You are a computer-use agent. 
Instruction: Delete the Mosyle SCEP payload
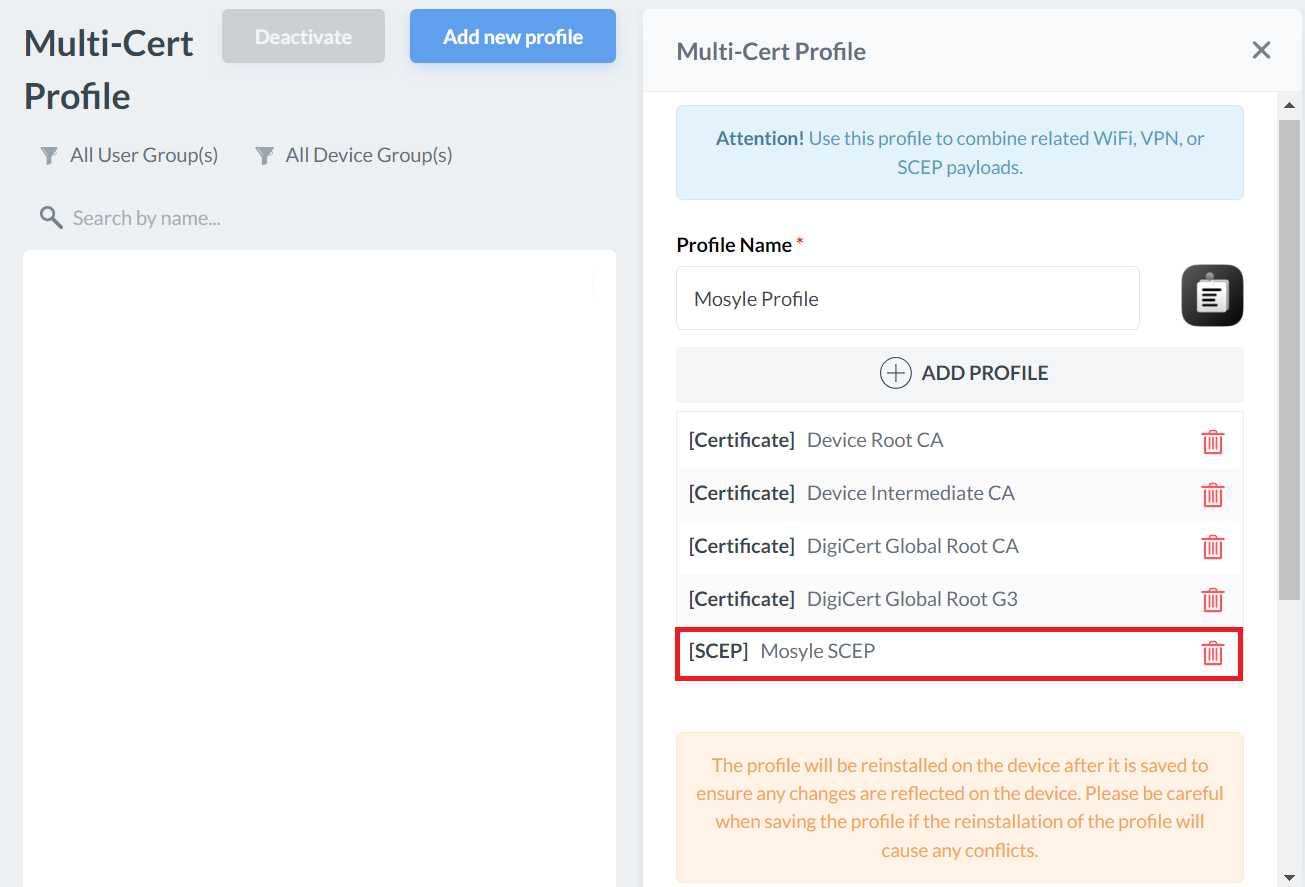click(x=1212, y=653)
